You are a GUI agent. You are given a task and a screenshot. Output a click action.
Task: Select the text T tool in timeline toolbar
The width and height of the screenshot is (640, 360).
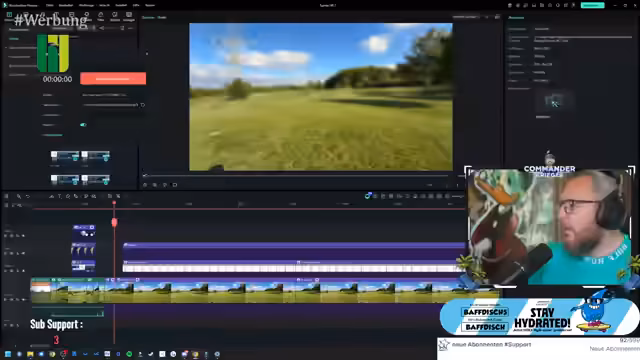(x=60, y=196)
